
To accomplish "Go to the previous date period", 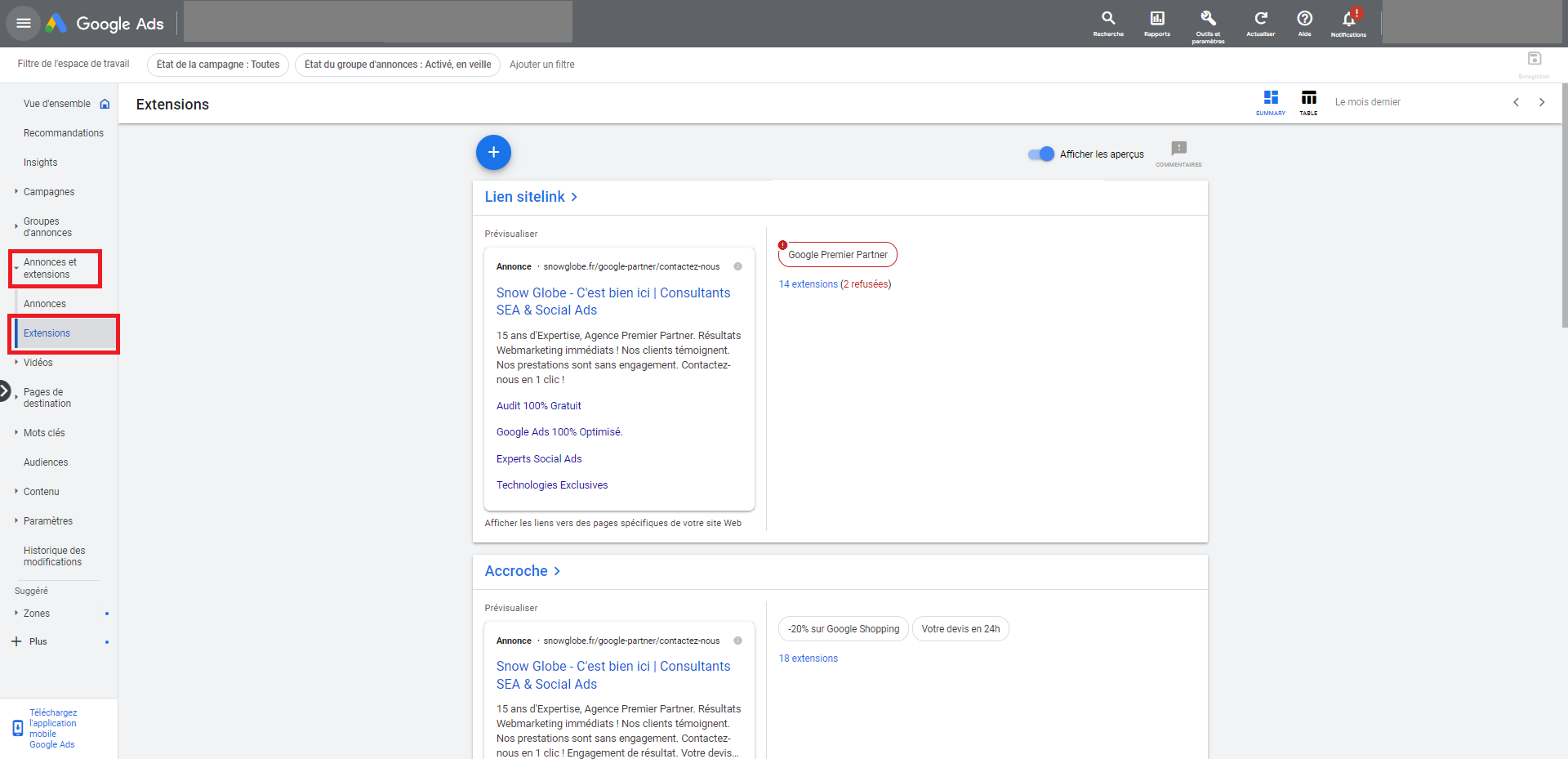I will click(x=1516, y=102).
